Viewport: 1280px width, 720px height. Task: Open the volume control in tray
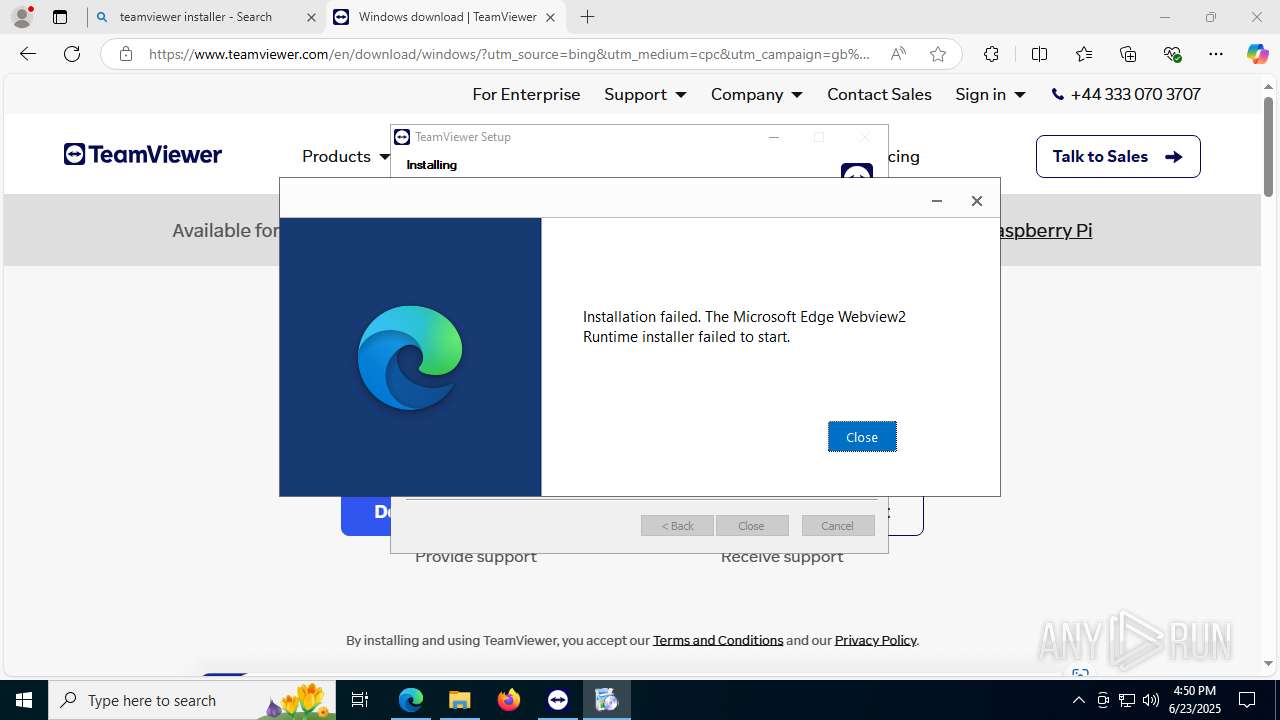(1151, 700)
